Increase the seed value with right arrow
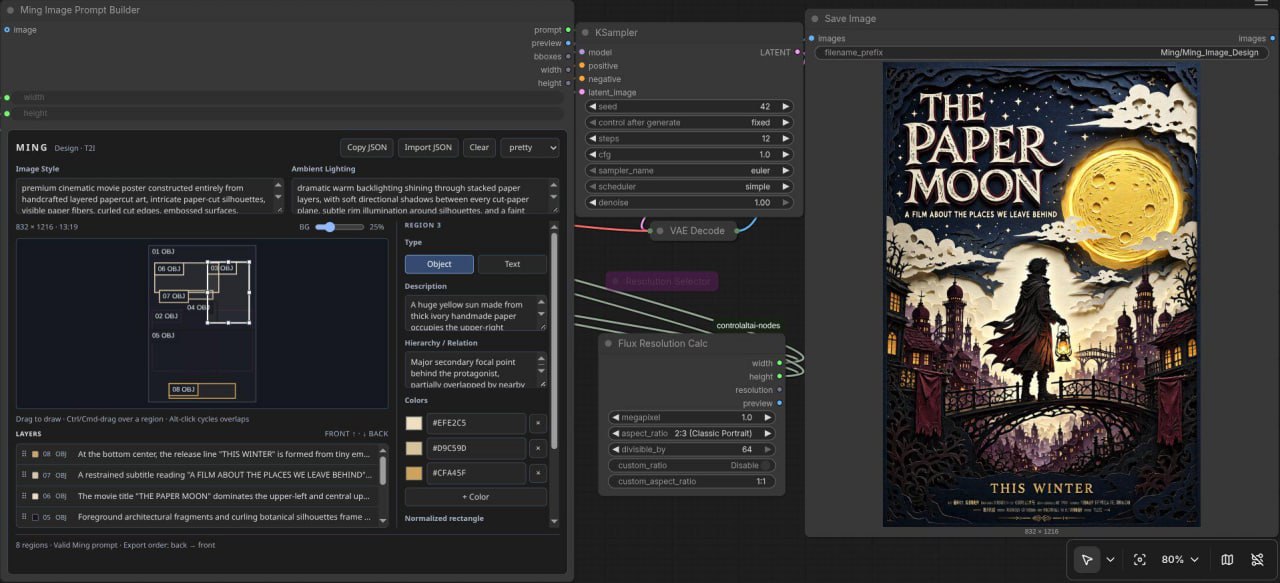 786,106
